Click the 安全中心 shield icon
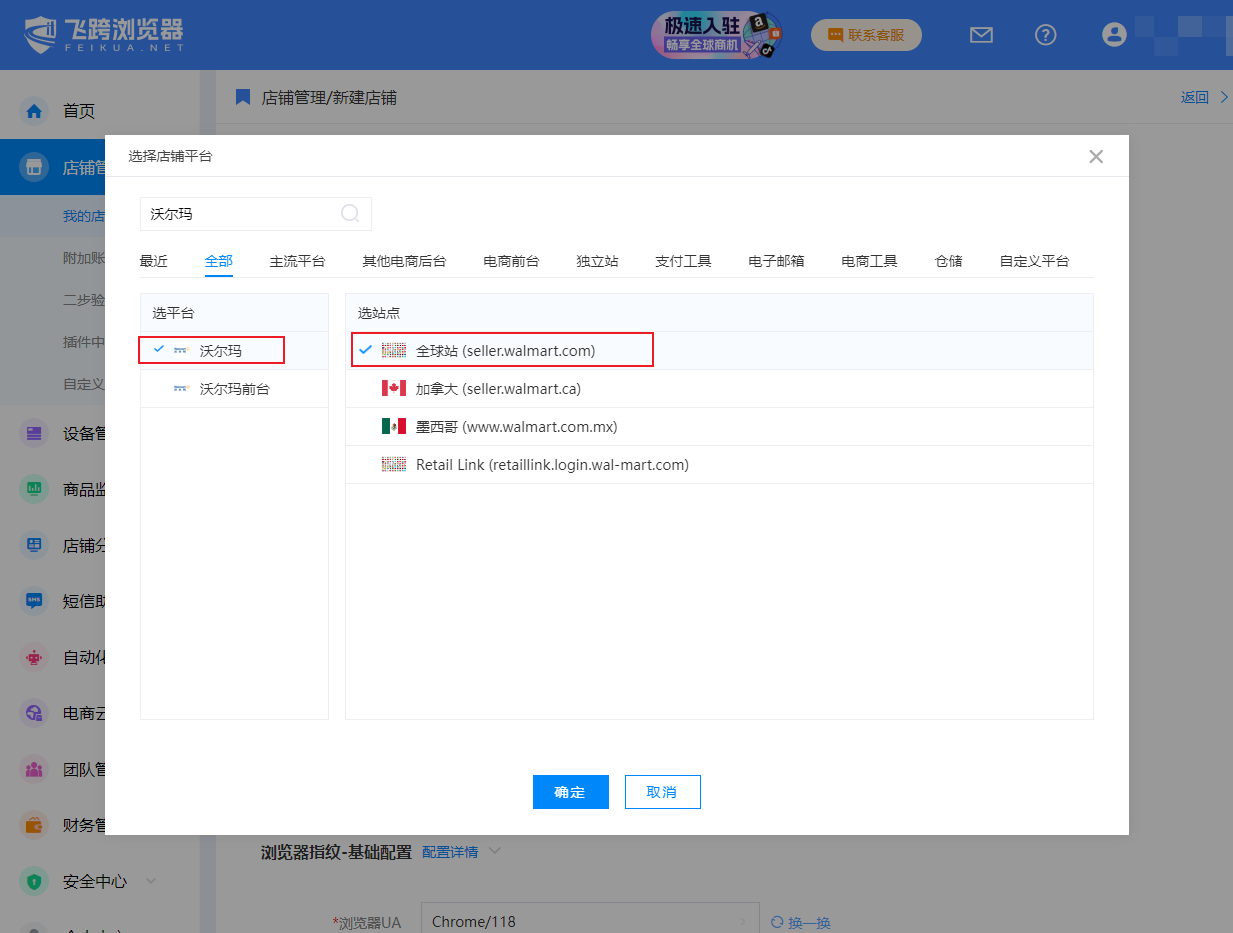1233x933 pixels. tap(35, 881)
